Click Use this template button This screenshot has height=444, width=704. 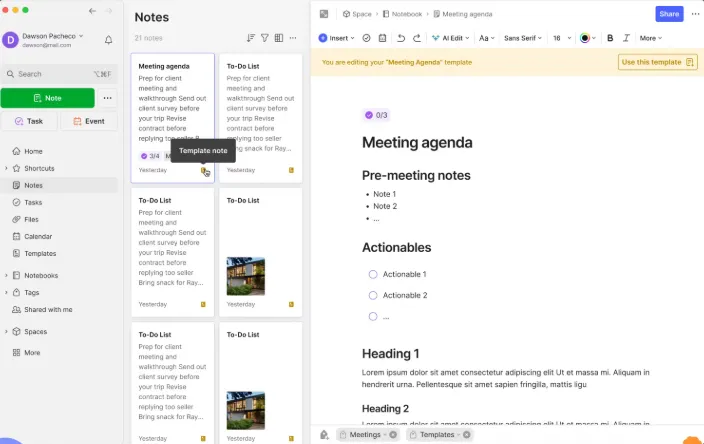click(x=657, y=62)
